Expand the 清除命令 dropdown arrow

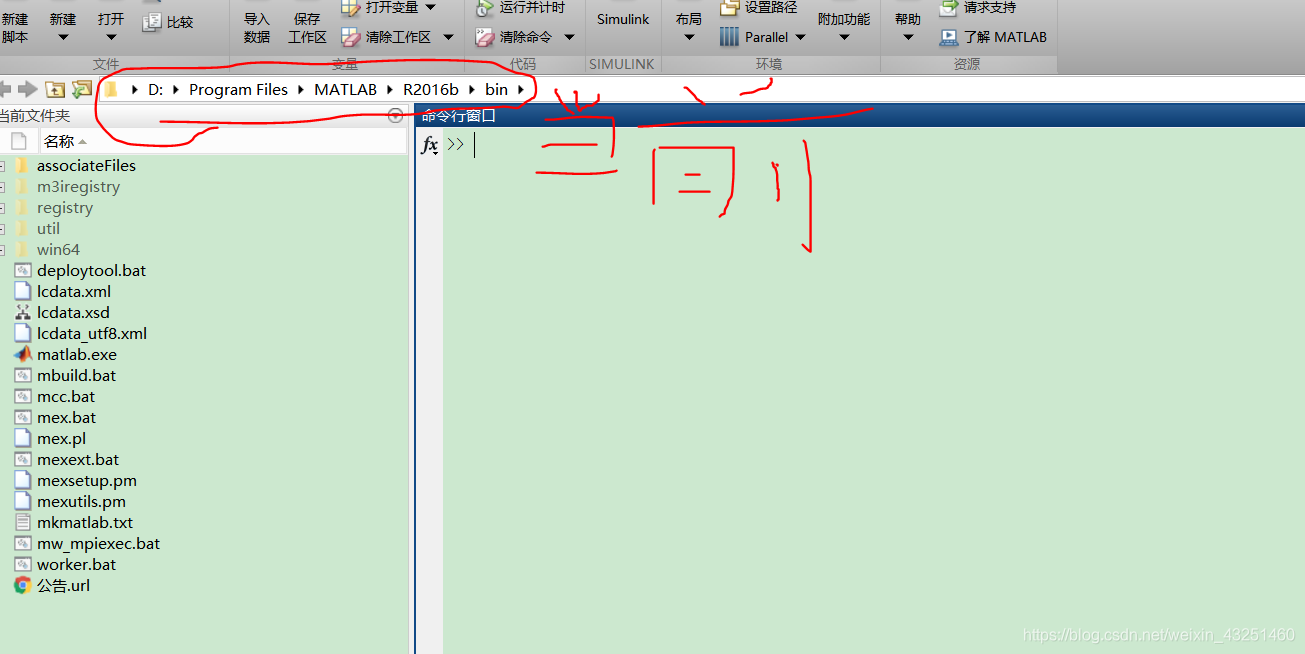pos(569,38)
